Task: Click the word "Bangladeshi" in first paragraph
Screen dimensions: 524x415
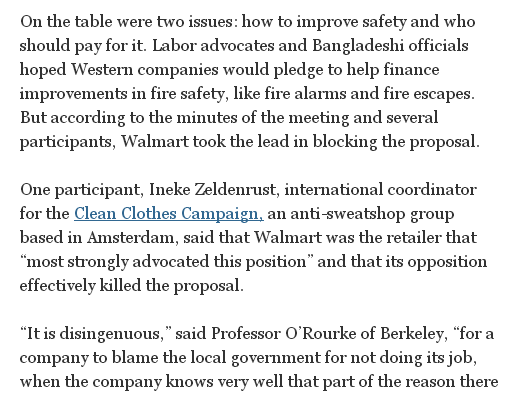Action: [358, 45]
